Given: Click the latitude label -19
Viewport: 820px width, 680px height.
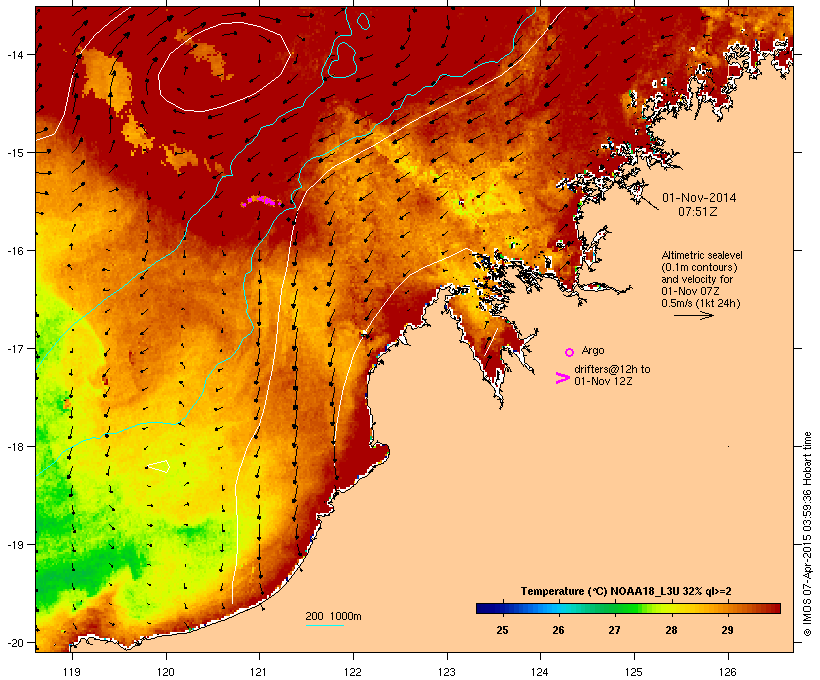Looking at the screenshot, I should point(14,545).
